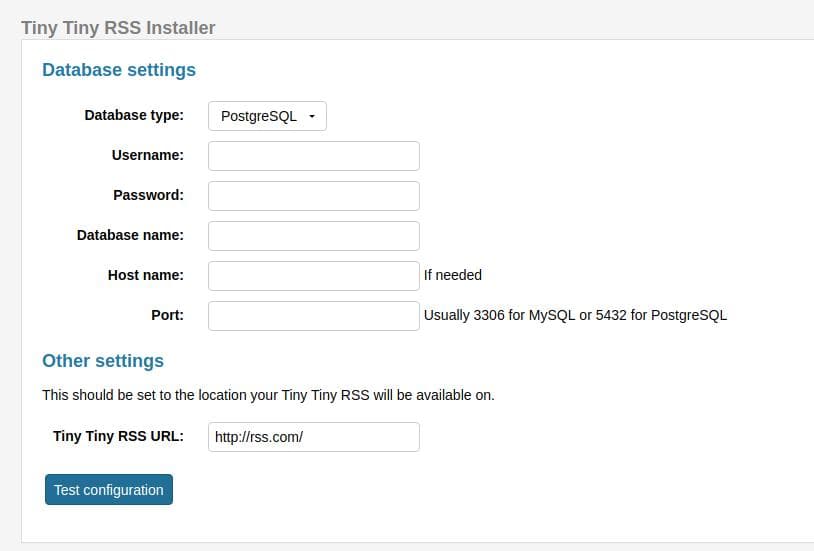The image size is (814, 551).
Task: Click the Tiny Tiny RSS URL field
Action: (314, 437)
